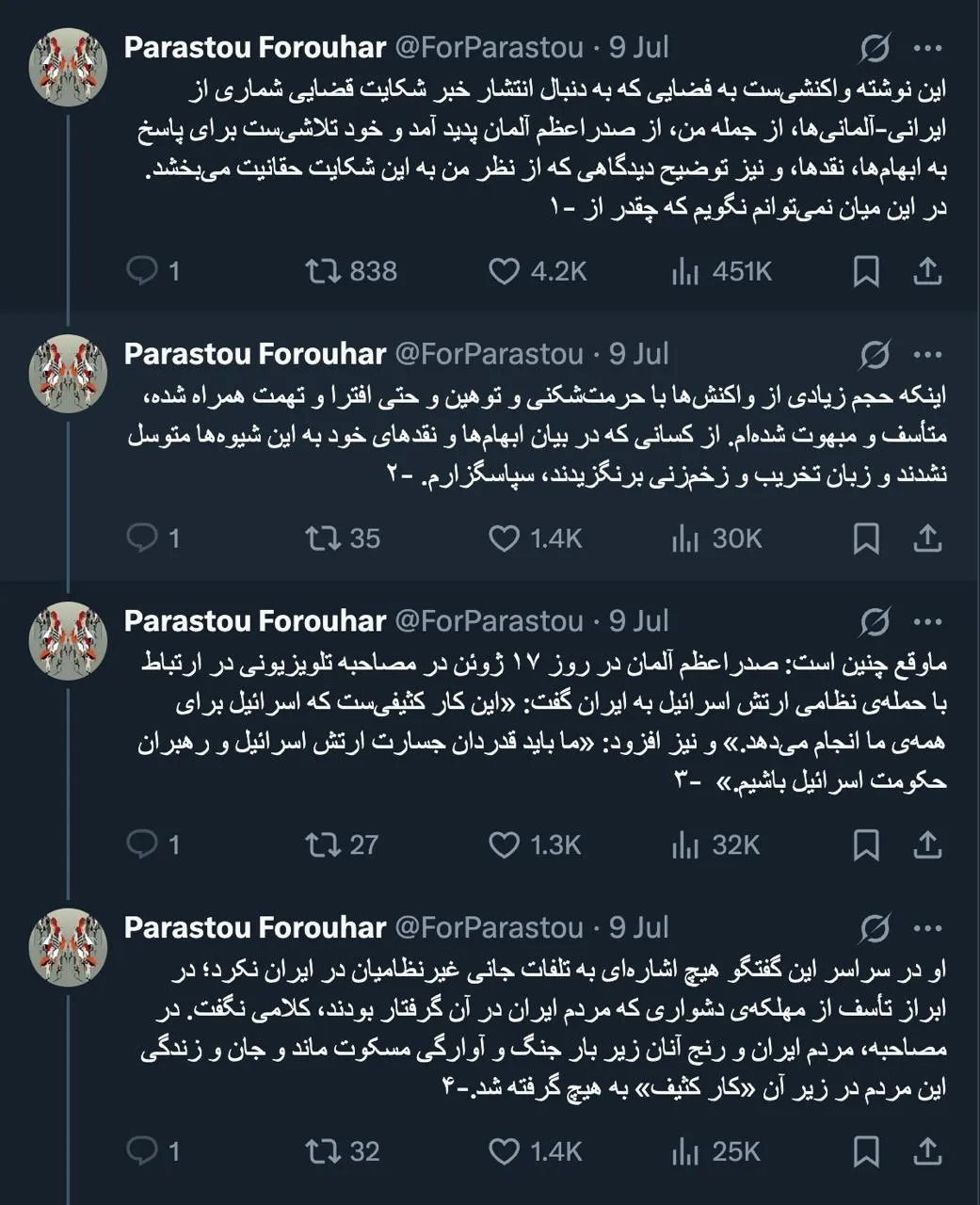Share the first tweet via the share icon
980x1205 pixels.
pyautogui.click(x=928, y=271)
